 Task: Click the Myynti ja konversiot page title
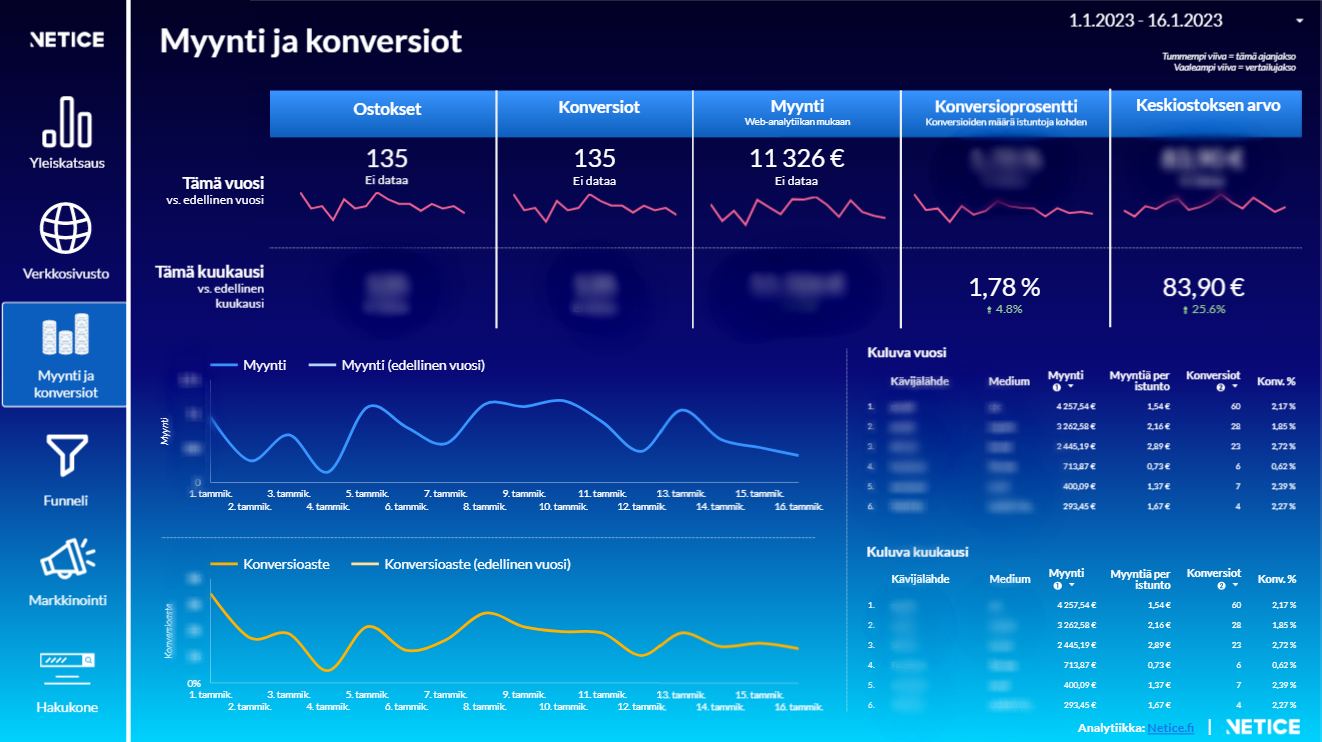pos(311,41)
